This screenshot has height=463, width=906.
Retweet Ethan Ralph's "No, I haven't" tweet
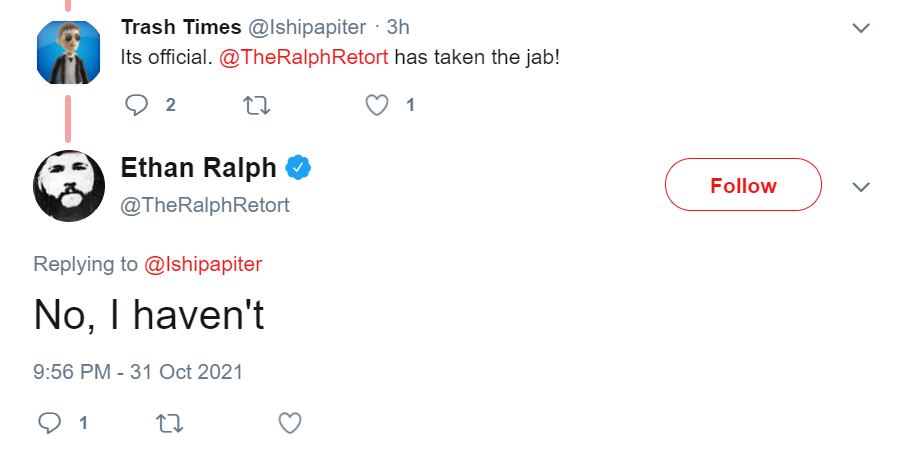[170, 423]
